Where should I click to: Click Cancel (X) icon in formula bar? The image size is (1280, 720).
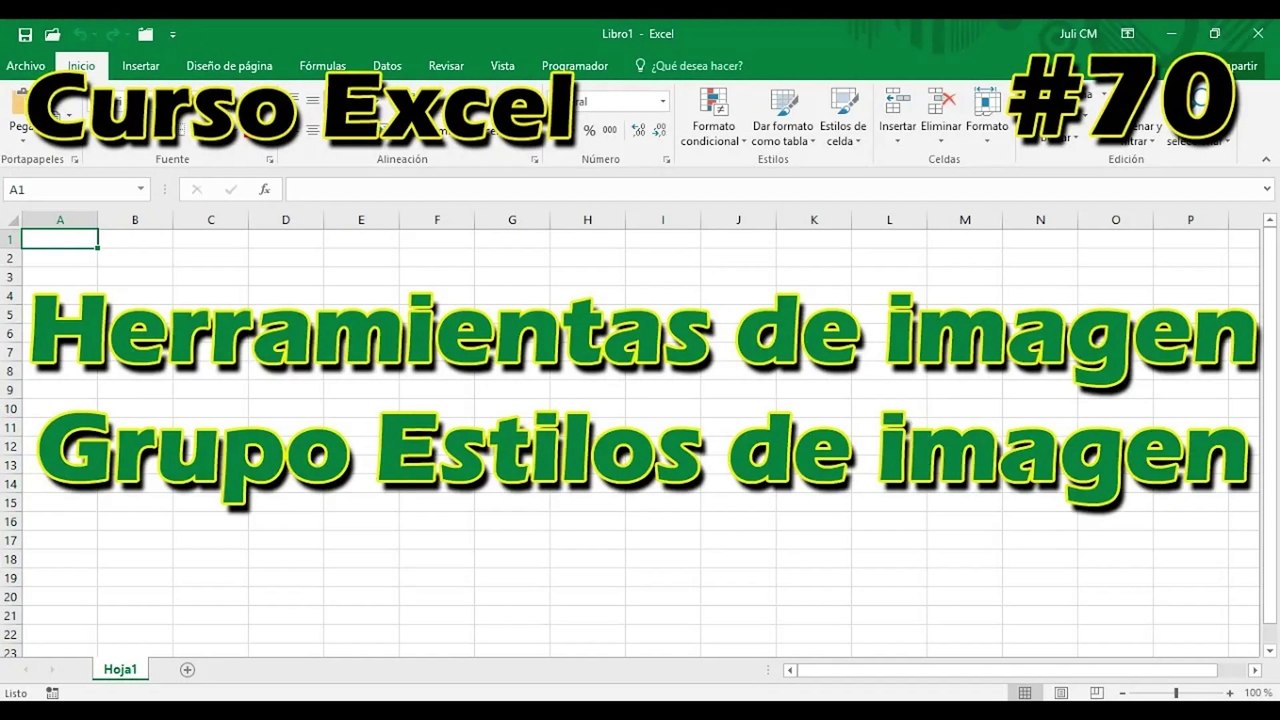tap(196, 189)
